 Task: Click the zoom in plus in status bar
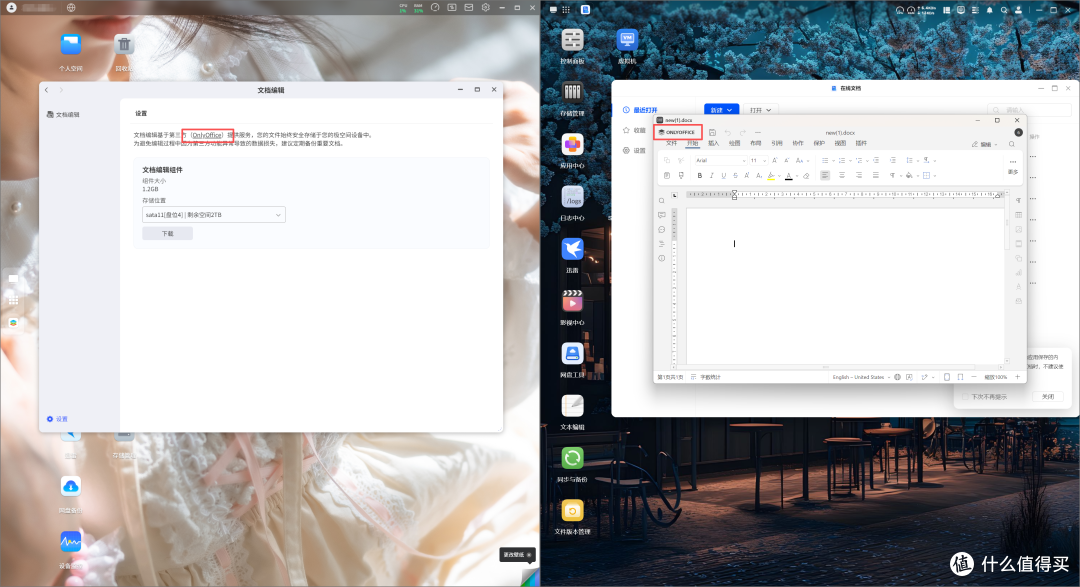pos(1017,377)
